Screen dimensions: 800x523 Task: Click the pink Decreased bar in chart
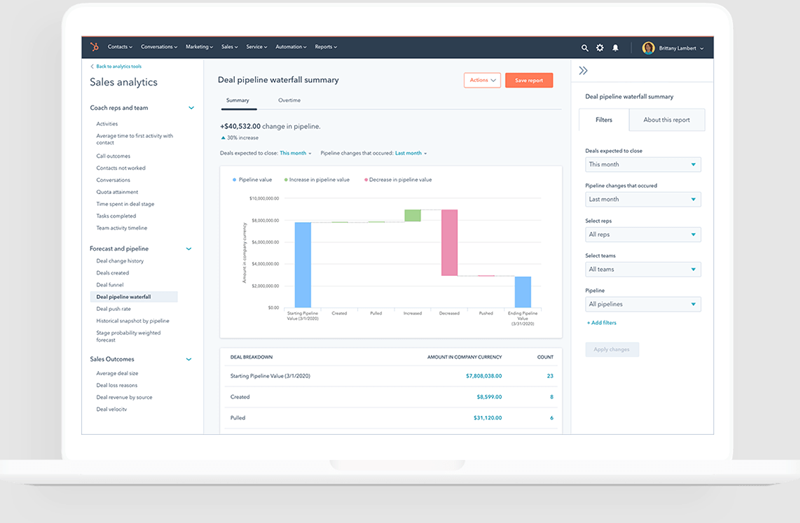[x=449, y=242]
